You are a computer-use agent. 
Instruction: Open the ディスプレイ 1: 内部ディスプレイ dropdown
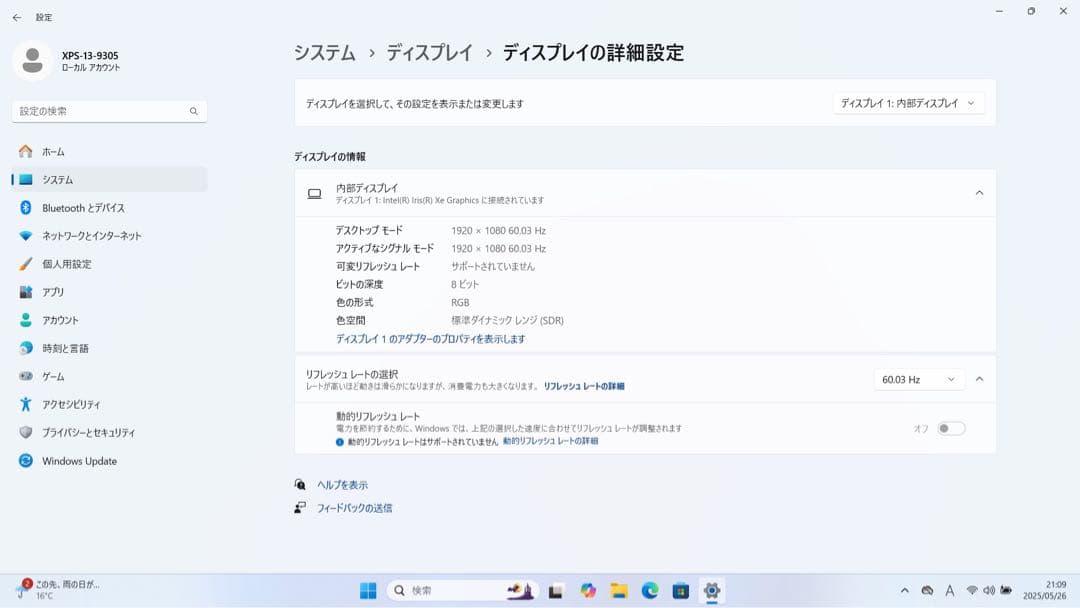pos(909,102)
